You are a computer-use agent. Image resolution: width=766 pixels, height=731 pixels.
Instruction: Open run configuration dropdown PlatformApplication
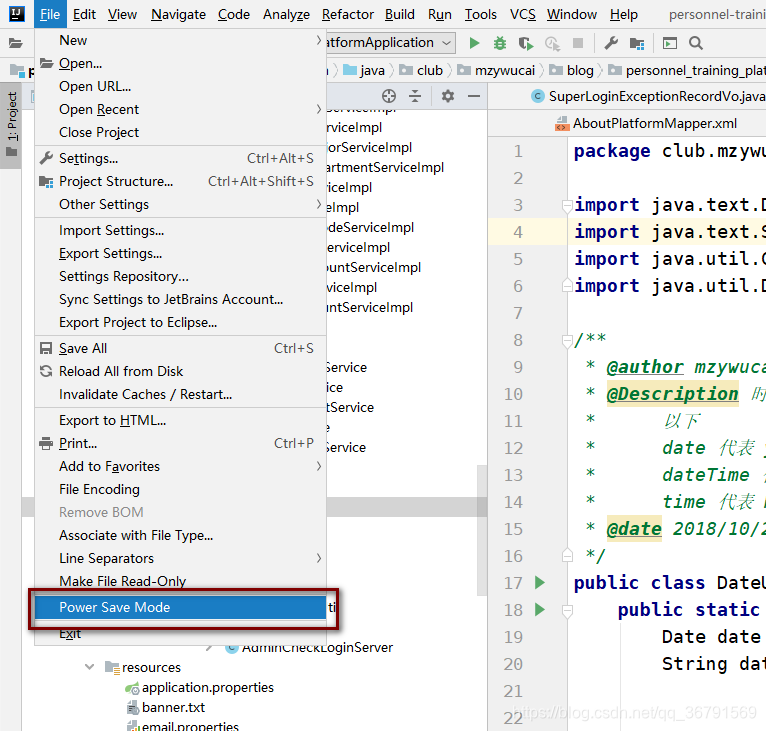tap(389, 43)
